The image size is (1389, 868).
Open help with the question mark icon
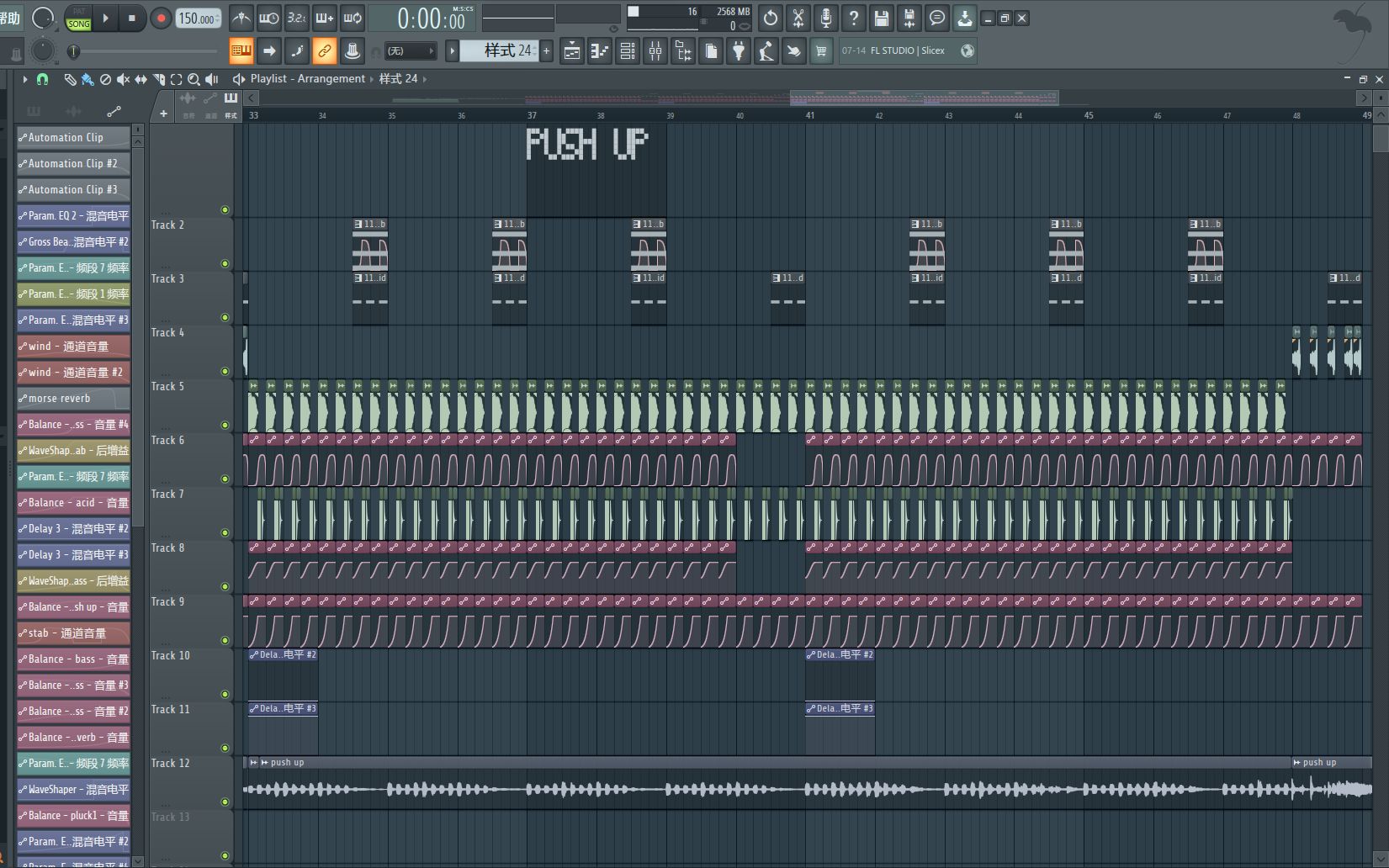pyautogui.click(x=854, y=18)
